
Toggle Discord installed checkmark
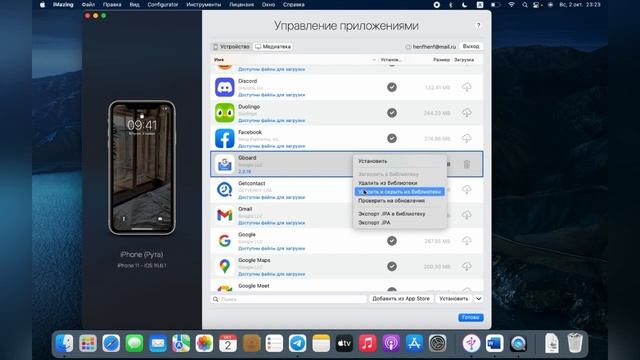tap(392, 87)
